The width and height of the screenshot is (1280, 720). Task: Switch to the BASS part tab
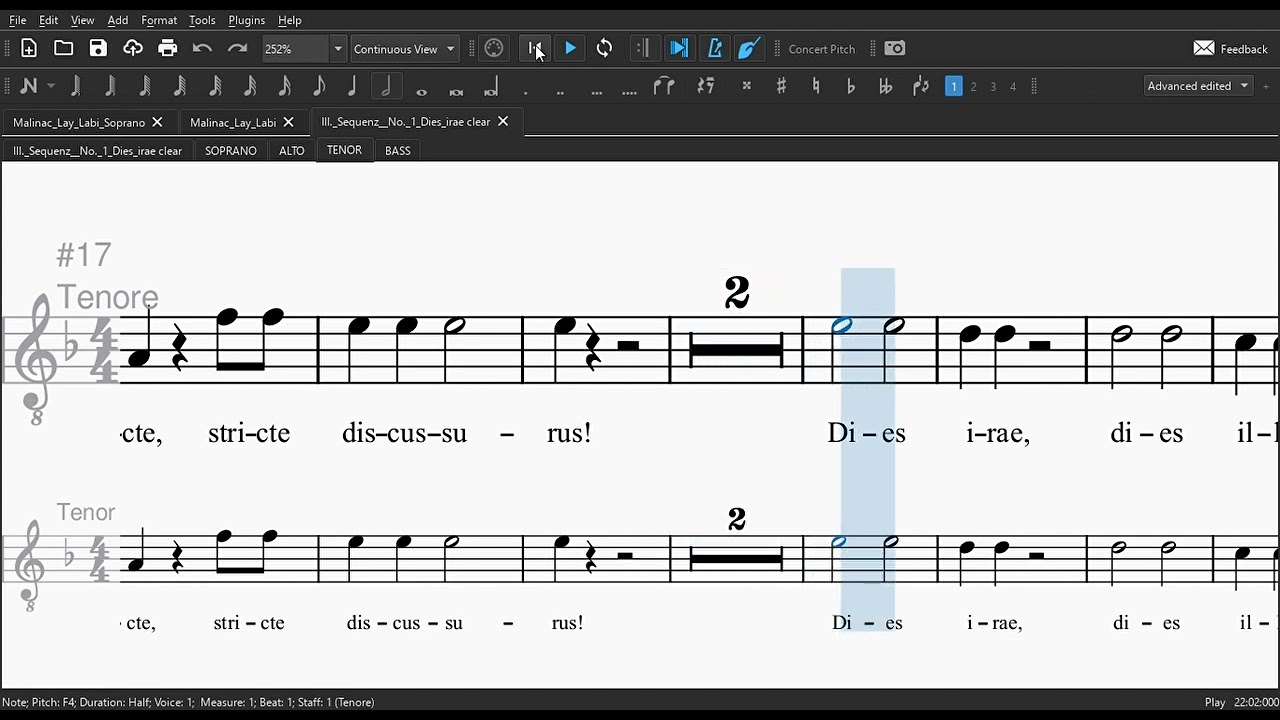click(x=398, y=151)
